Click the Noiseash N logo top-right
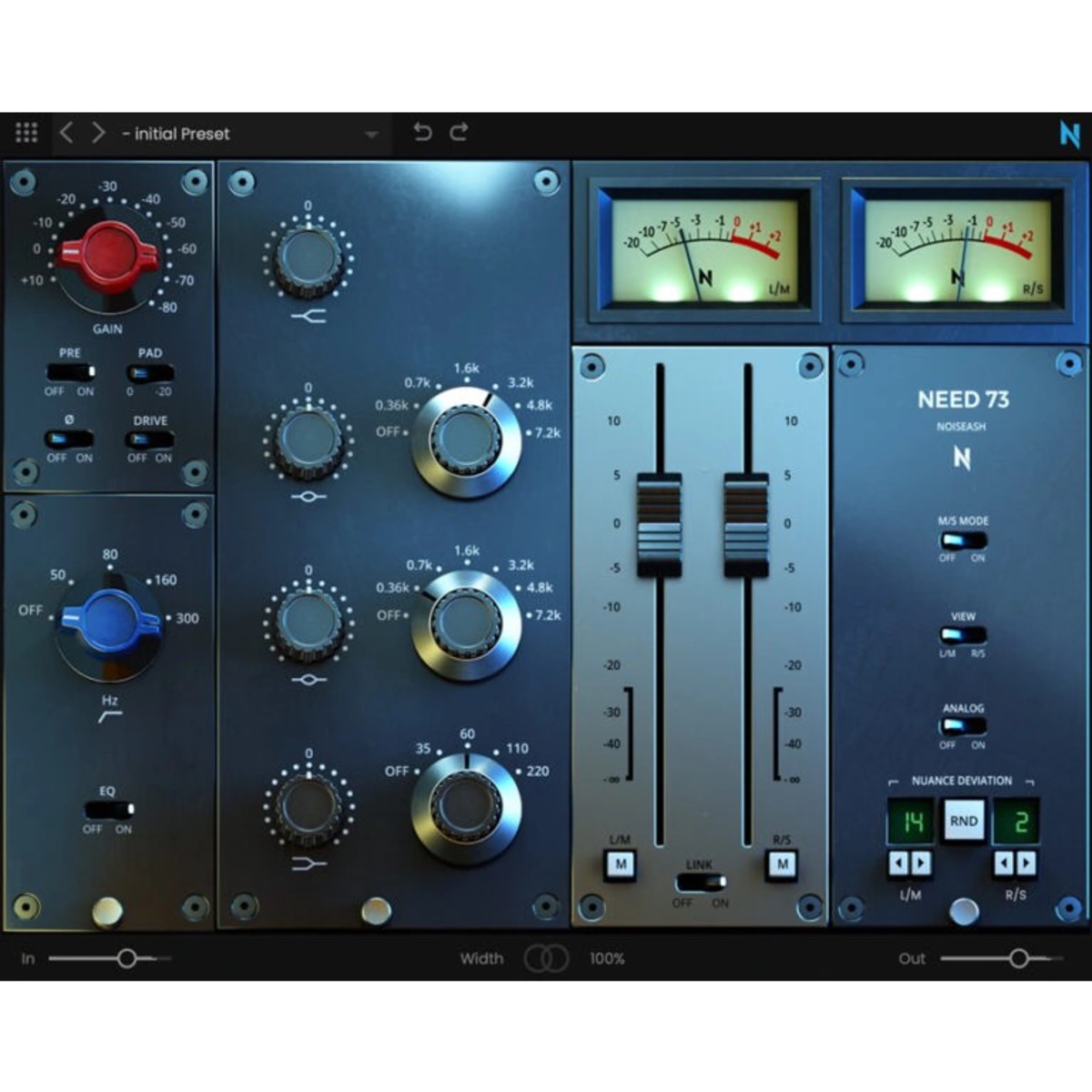This screenshot has width=1092, height=1092. click(1069, 135)
